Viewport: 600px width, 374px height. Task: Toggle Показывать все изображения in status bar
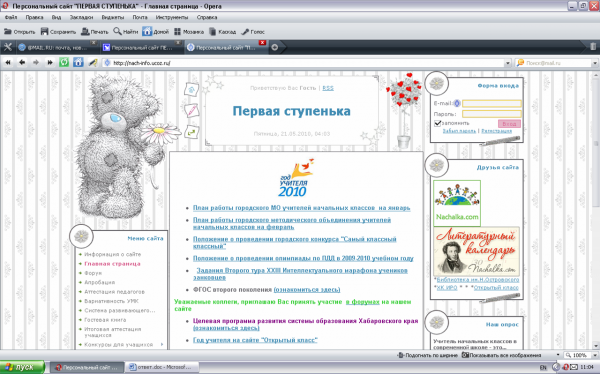click(x=501, y=355)
